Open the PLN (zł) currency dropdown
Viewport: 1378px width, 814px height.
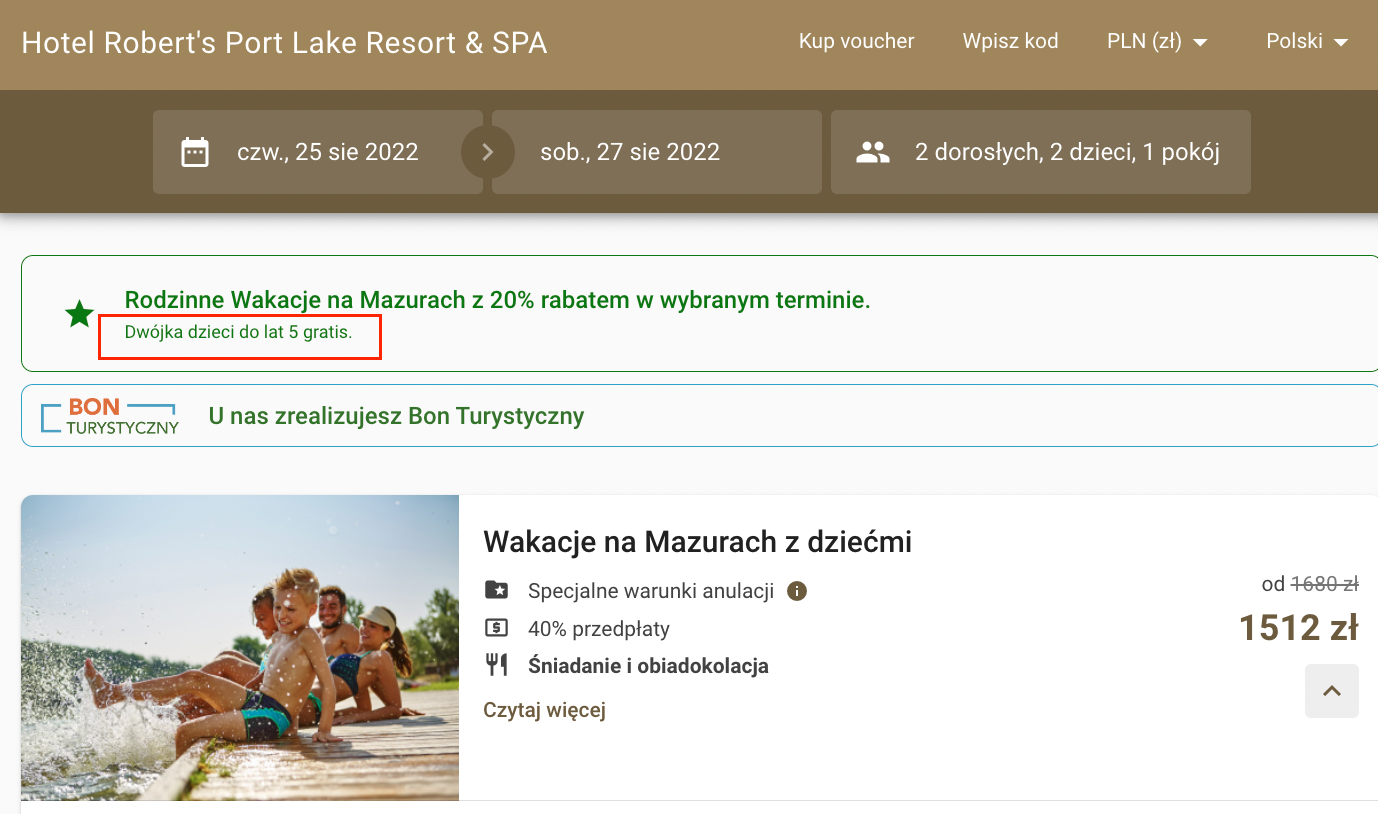click(x=1158, y=41)
